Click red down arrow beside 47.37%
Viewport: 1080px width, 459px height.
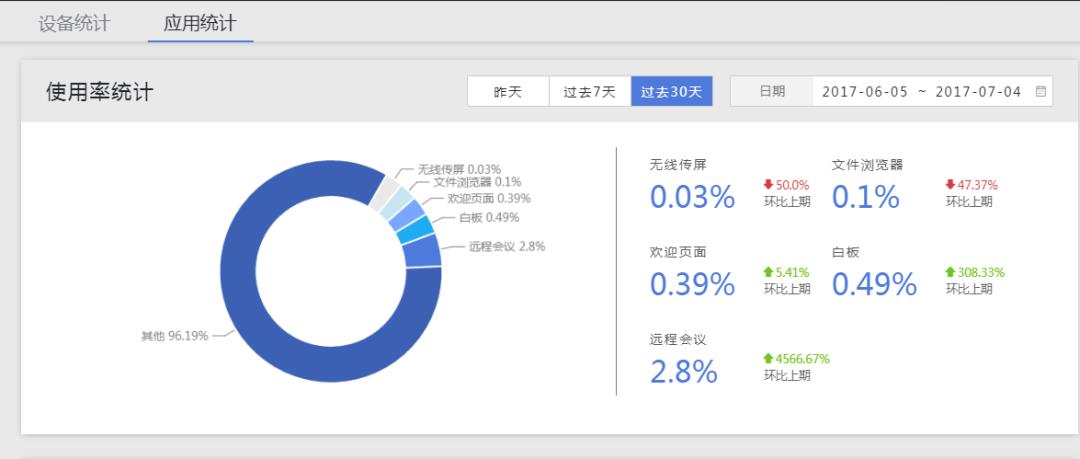pyautogui.click(x=950, y=185)
